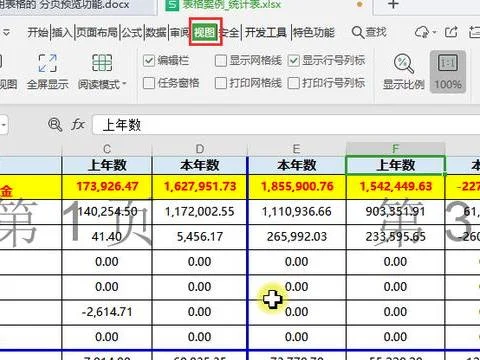
Task: Select cell F header 上年数
Action: [x=396, y=165]
